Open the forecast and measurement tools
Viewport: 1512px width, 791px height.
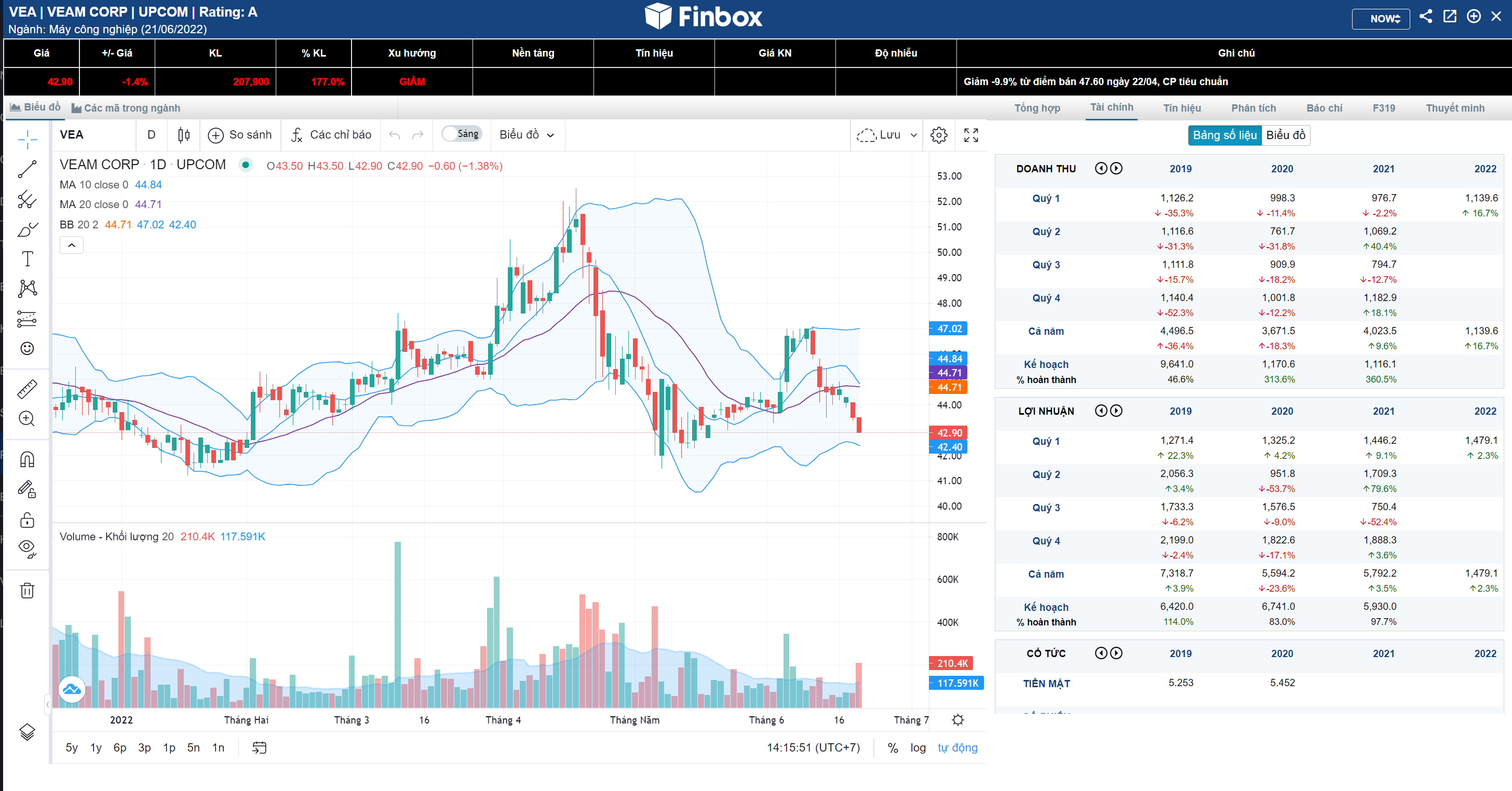27,319
